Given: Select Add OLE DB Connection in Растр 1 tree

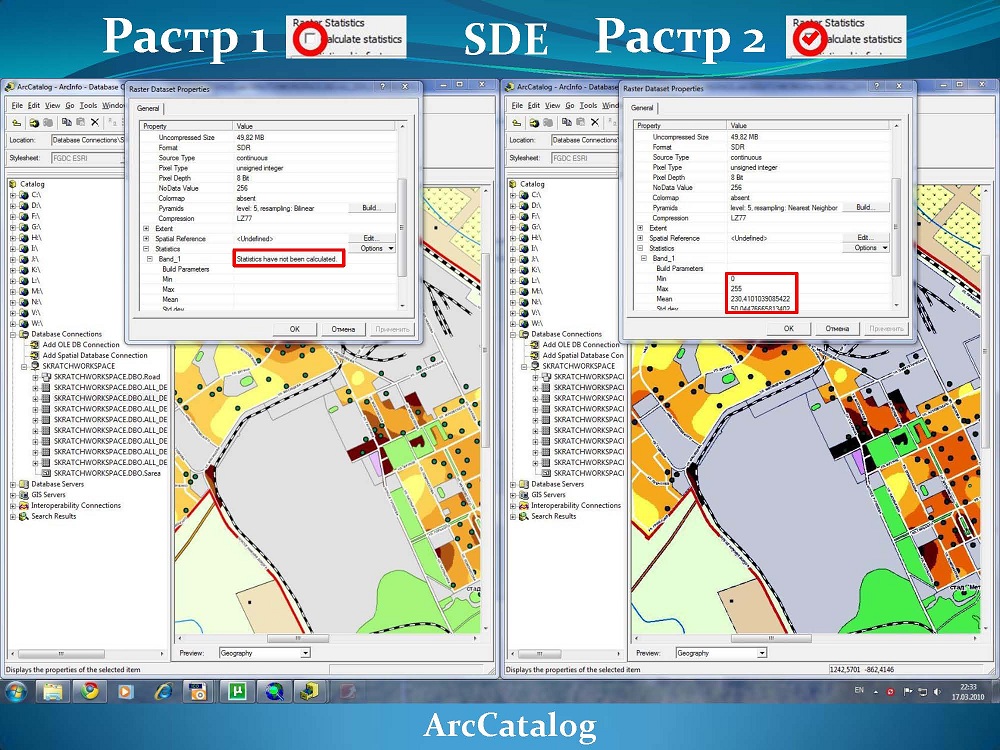Looking at the screenshot, I should pos(81,344).
